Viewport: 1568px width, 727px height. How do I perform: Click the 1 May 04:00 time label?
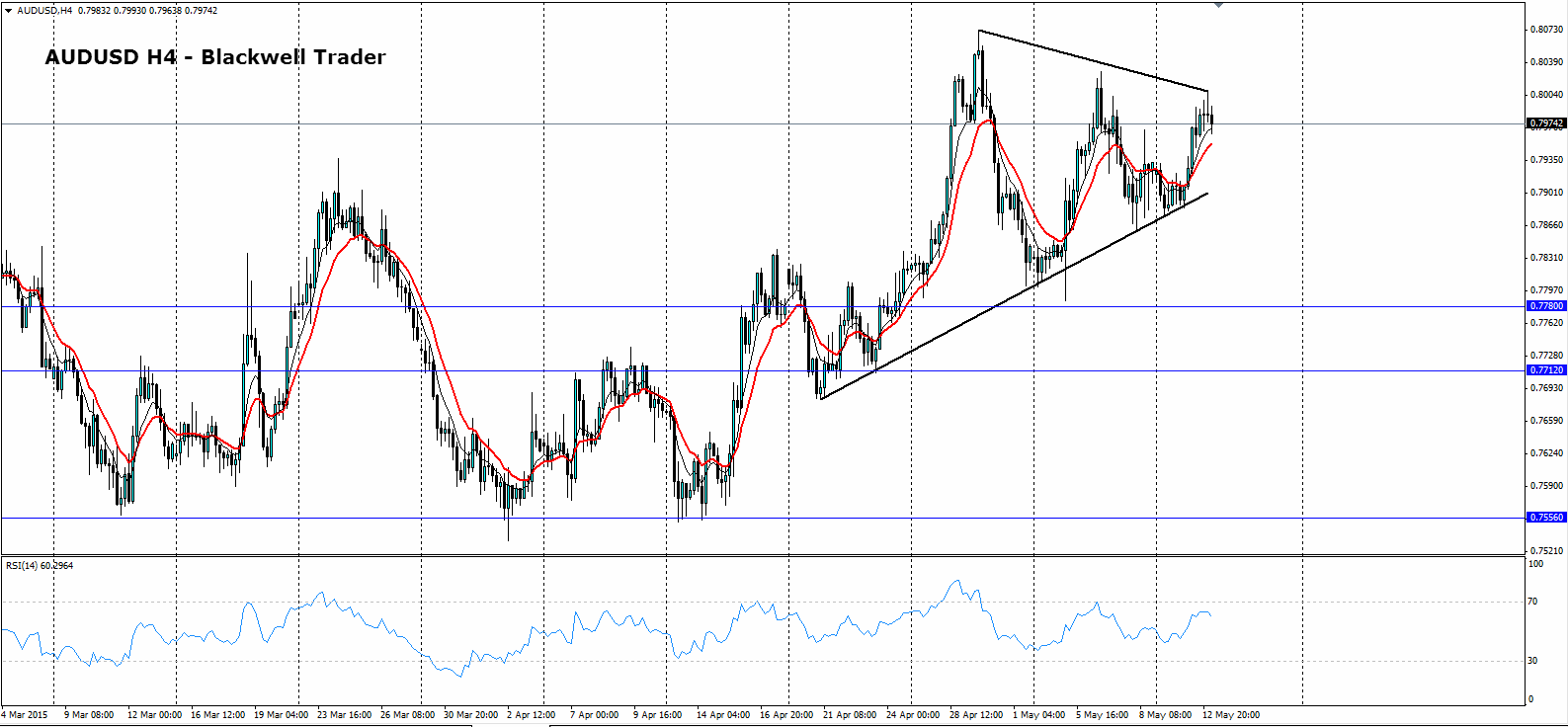tap(1039, 714)
